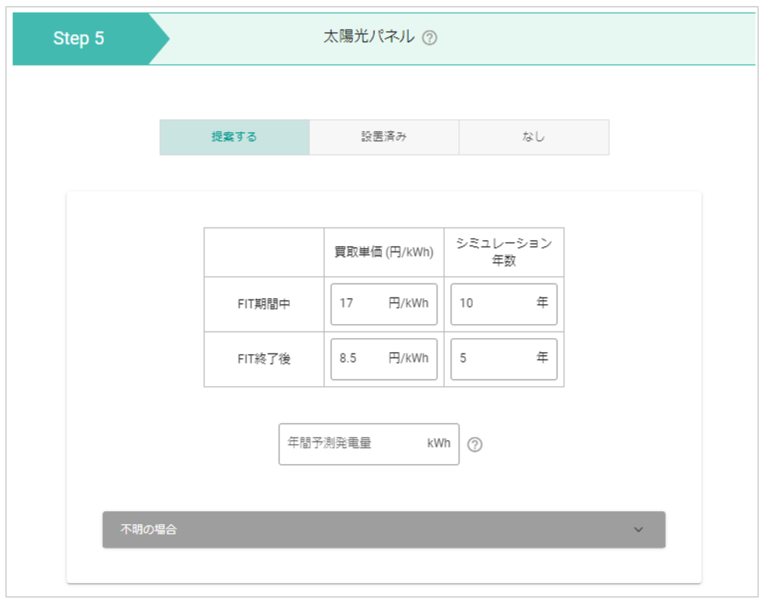Select the 提案する tab

click(x=234, y=137)
